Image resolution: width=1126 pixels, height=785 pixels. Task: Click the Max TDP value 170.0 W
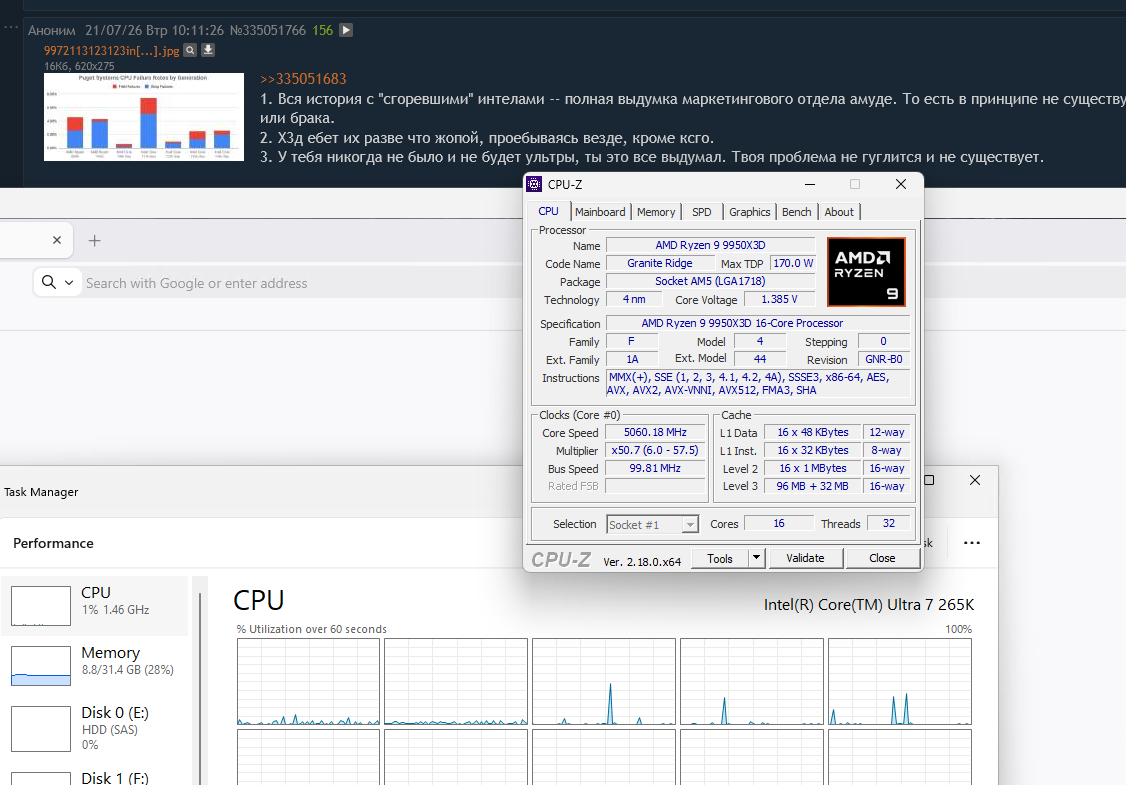(793, 263)
